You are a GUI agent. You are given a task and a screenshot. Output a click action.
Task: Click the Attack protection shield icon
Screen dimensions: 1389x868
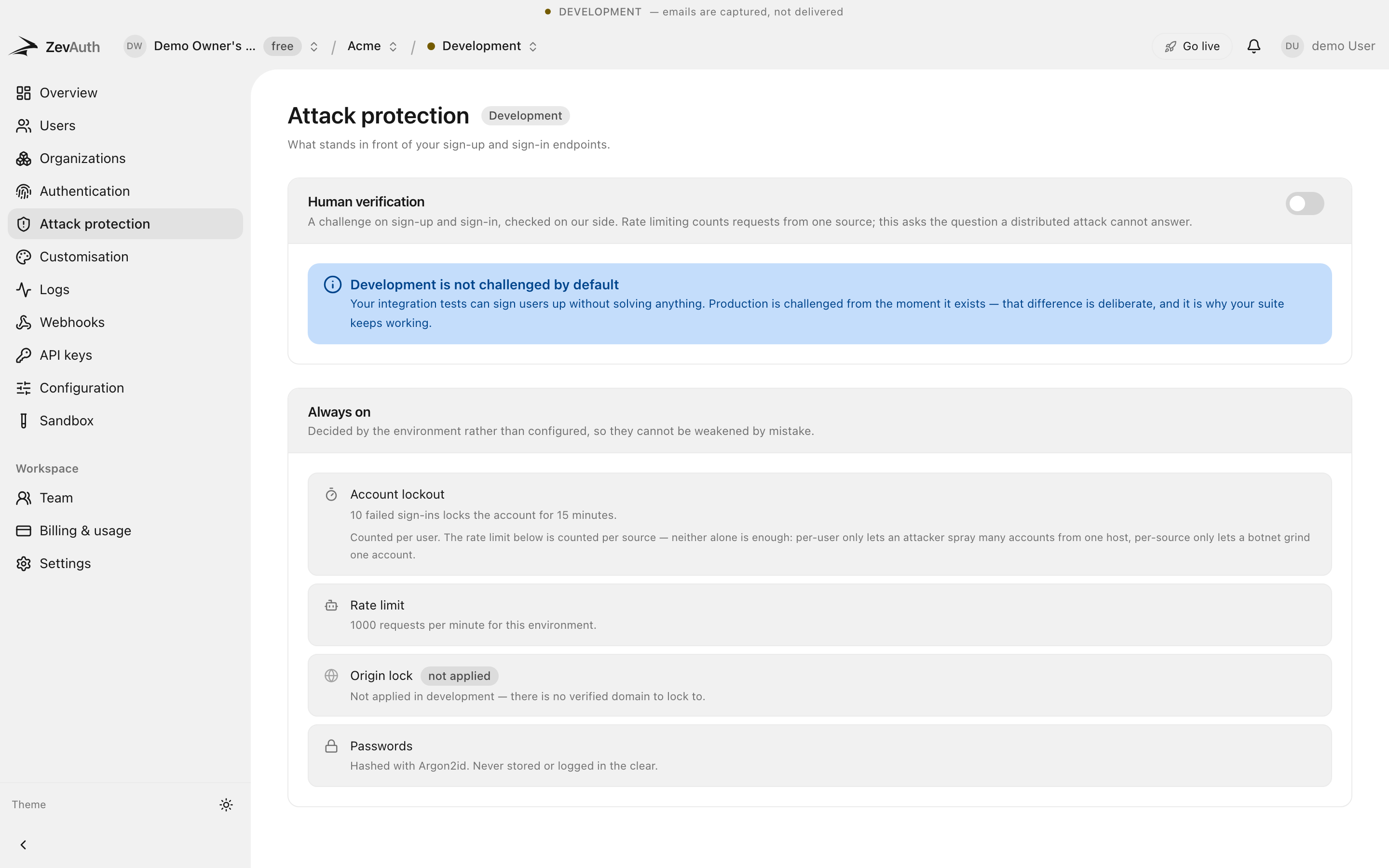24,224
